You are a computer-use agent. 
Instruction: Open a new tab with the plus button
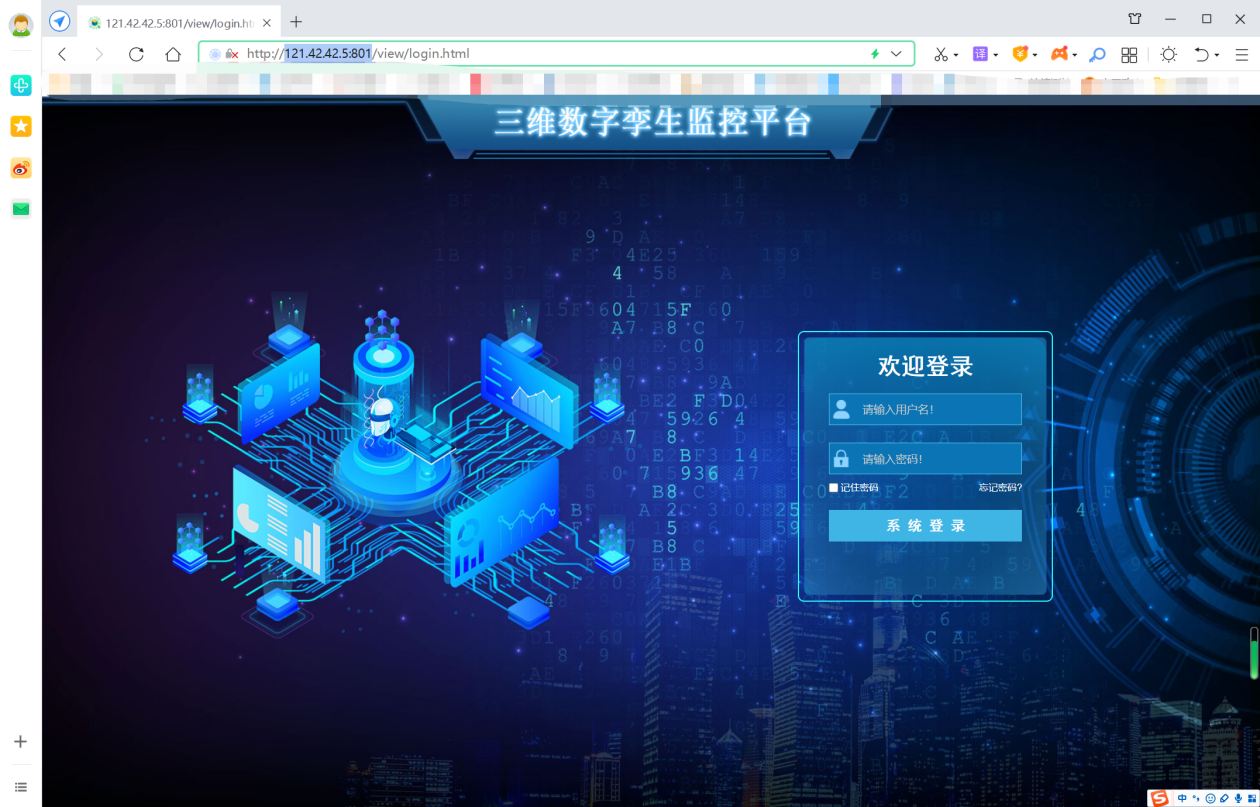pos(296,22)
